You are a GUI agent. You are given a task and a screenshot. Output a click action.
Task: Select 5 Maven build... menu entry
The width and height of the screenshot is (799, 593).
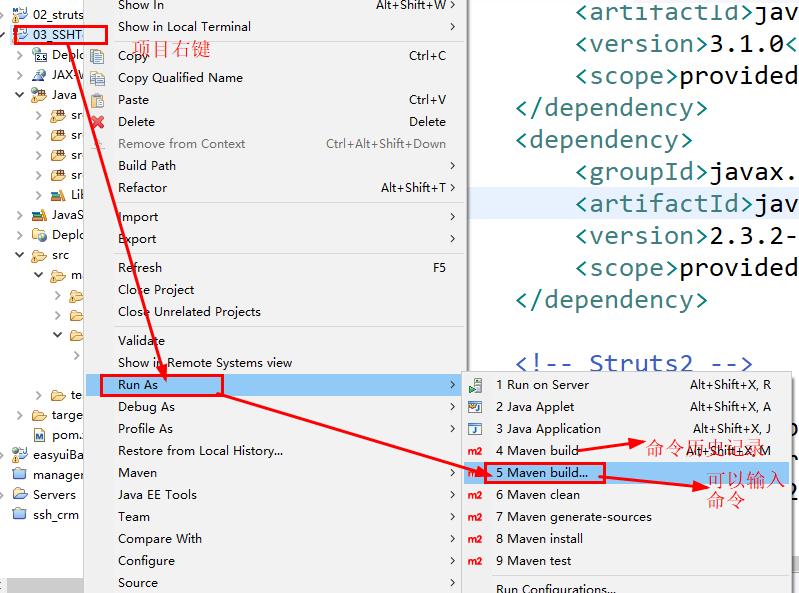tap(627, 473)
